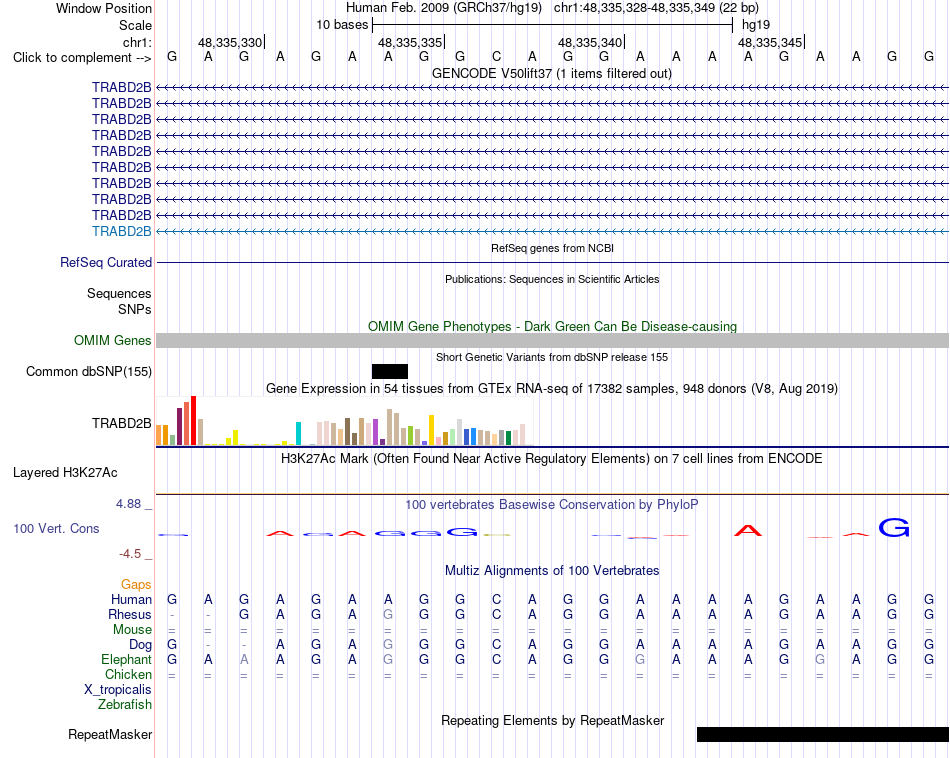Screen dimensions: 950x758
Task: Click the SNPs label under Sequences
Action: click(135, 310)
